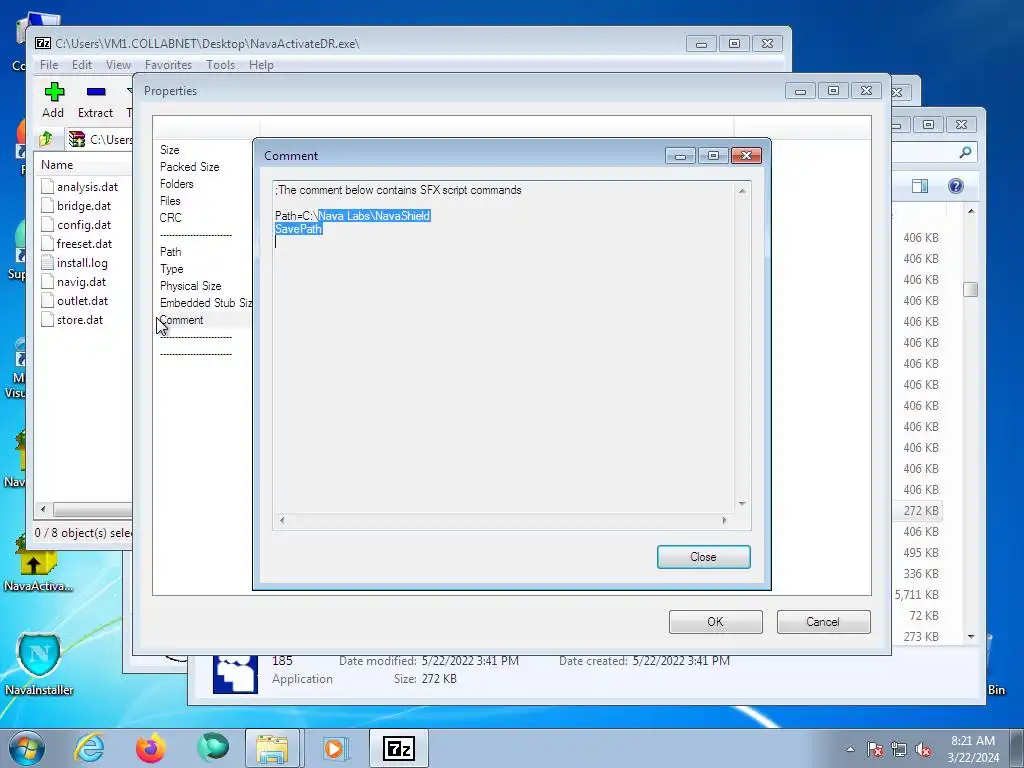Click the Action Center flag tray icon

[875, 749]
